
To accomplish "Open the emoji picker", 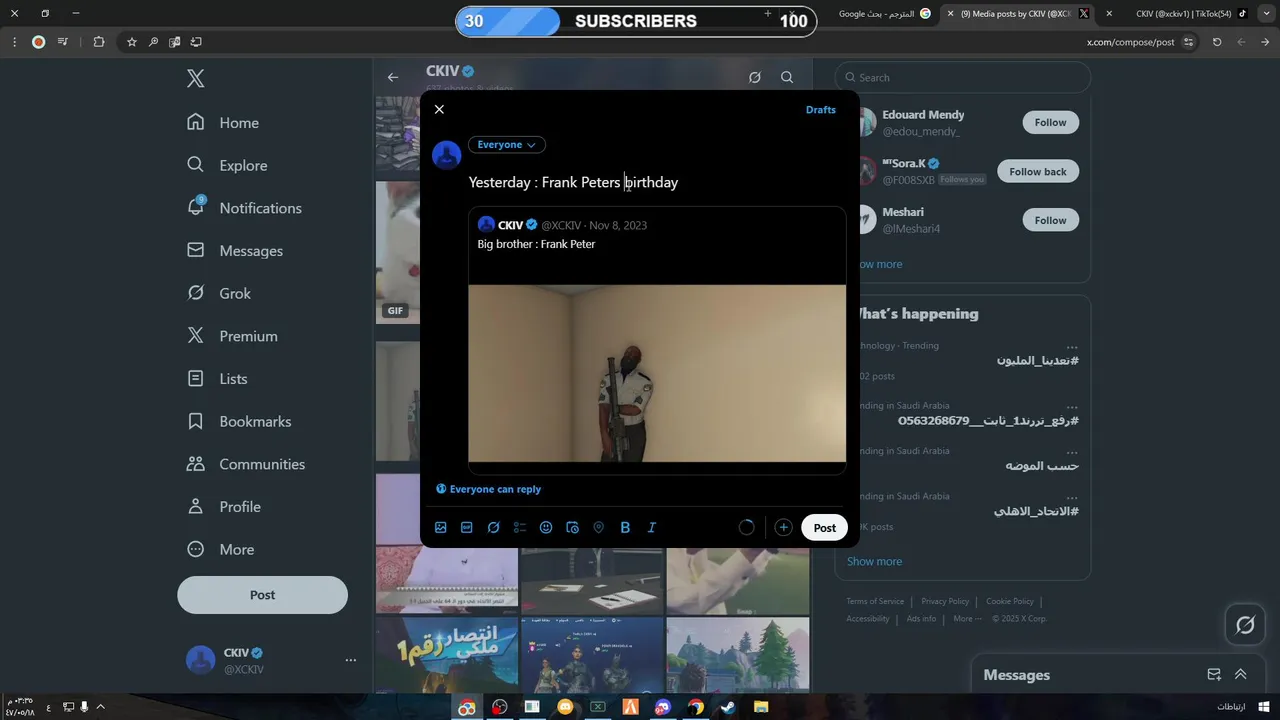I will point(546,527).
